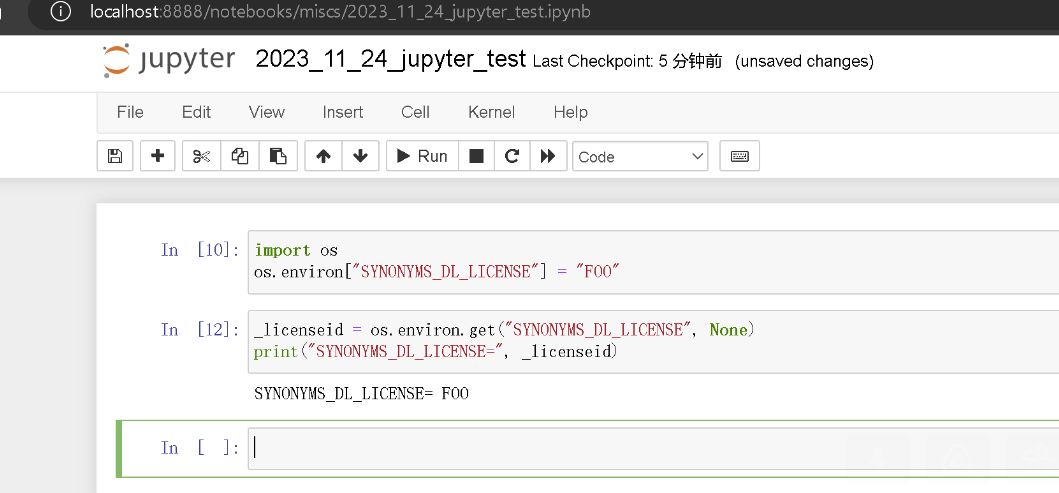
Task: Click the save and checkpoint floppy icon
Action: [115, 157]
